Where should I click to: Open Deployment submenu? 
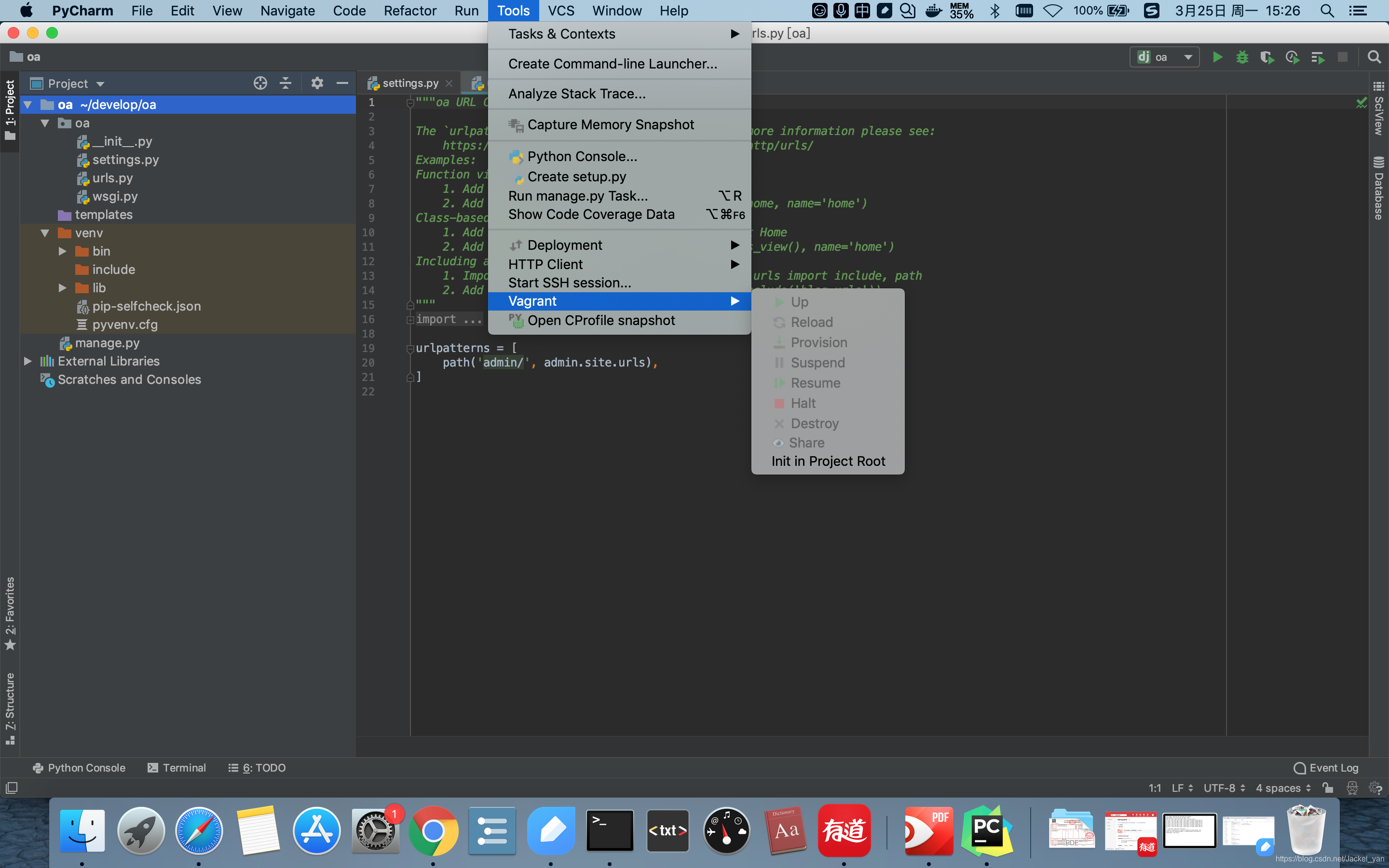coord(619,245)
